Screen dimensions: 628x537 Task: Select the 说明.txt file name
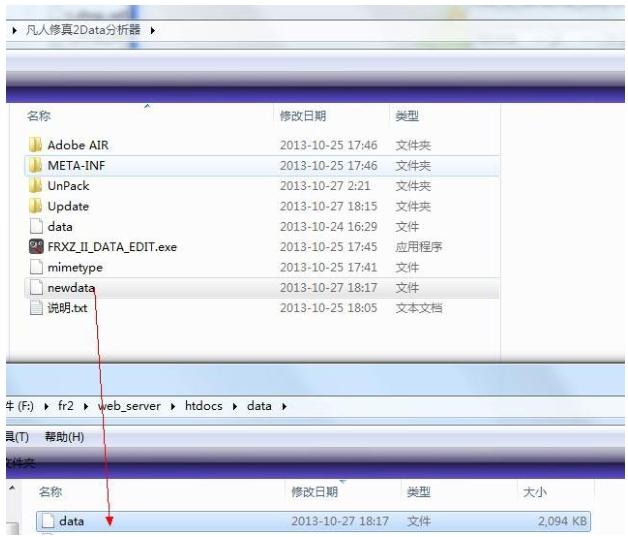tap(67, 308)
